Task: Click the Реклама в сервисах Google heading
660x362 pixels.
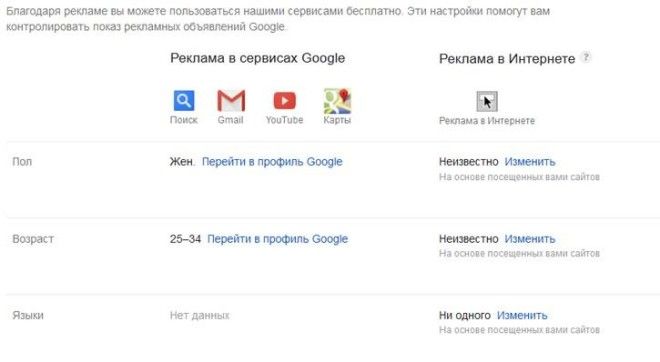Action: (257, 58)
